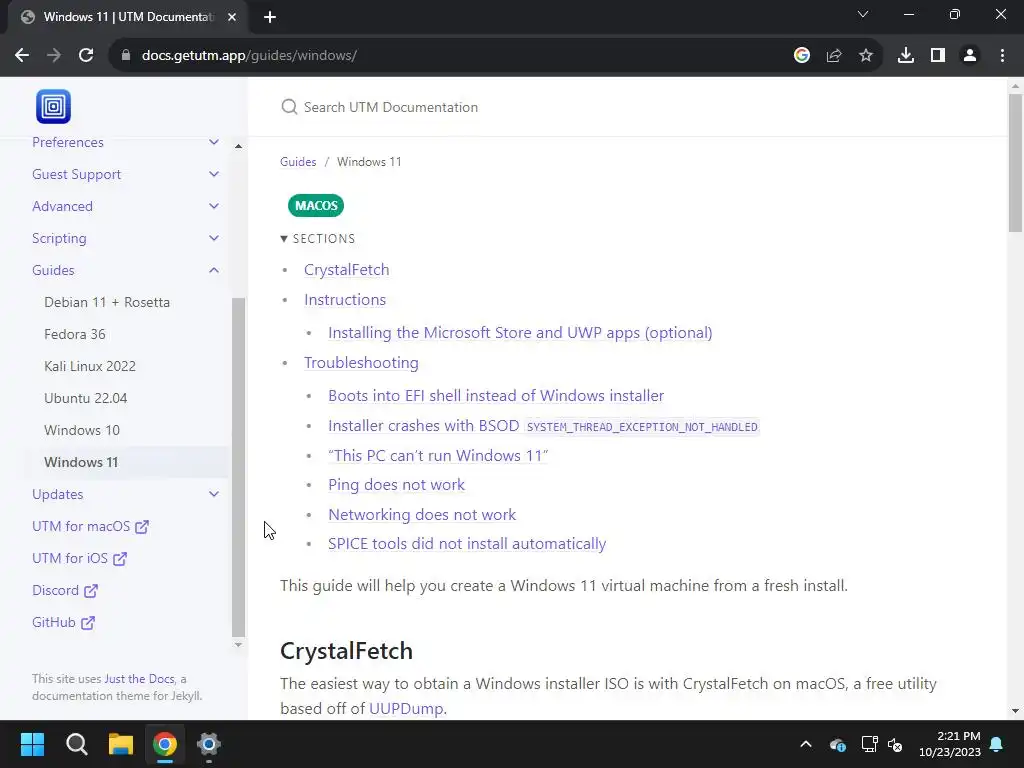Jump to the Troubleshooting section
Viewport: 1024px width, 768px height.
point(361,363)
